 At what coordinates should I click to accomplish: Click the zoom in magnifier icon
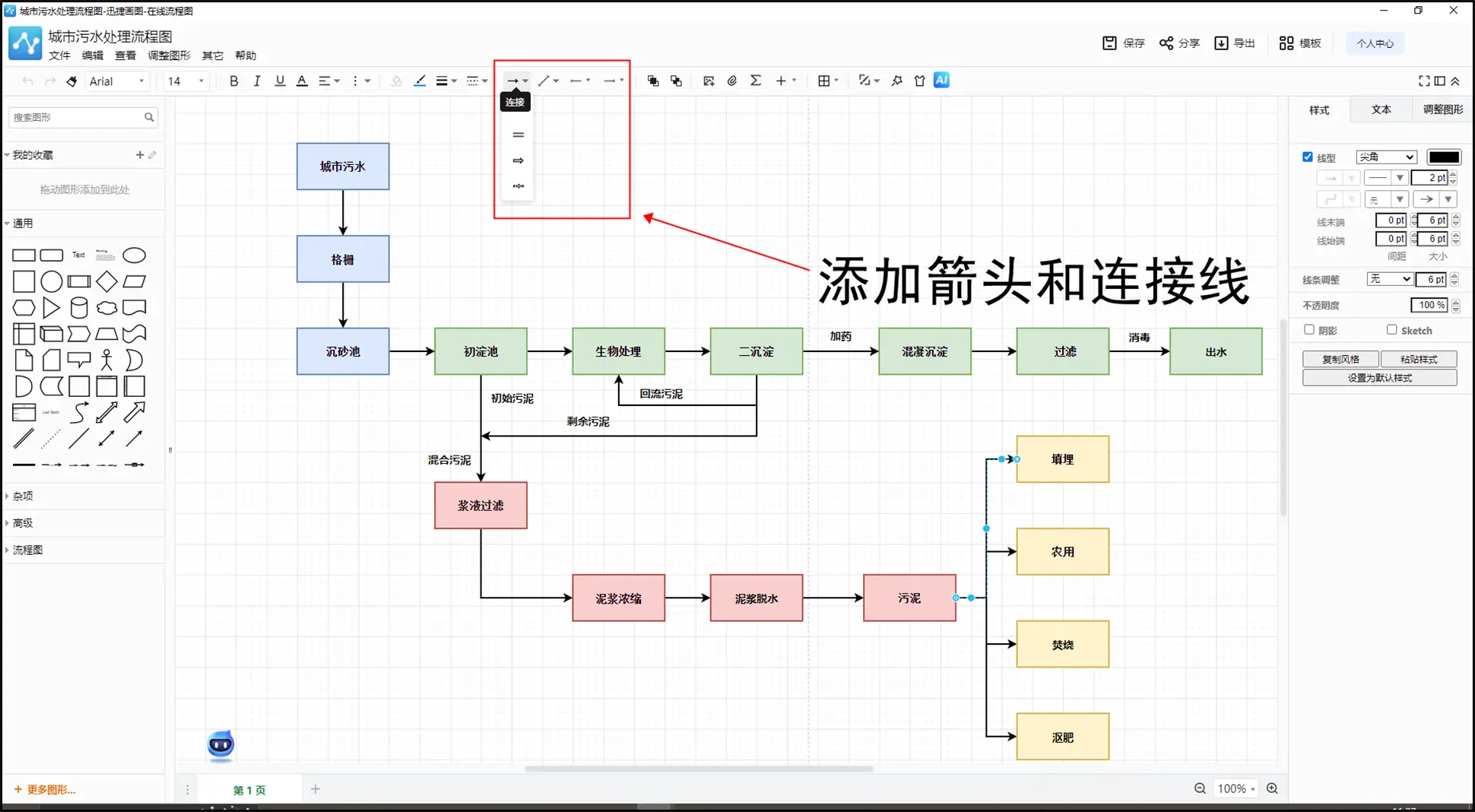tap(1272, 788)
